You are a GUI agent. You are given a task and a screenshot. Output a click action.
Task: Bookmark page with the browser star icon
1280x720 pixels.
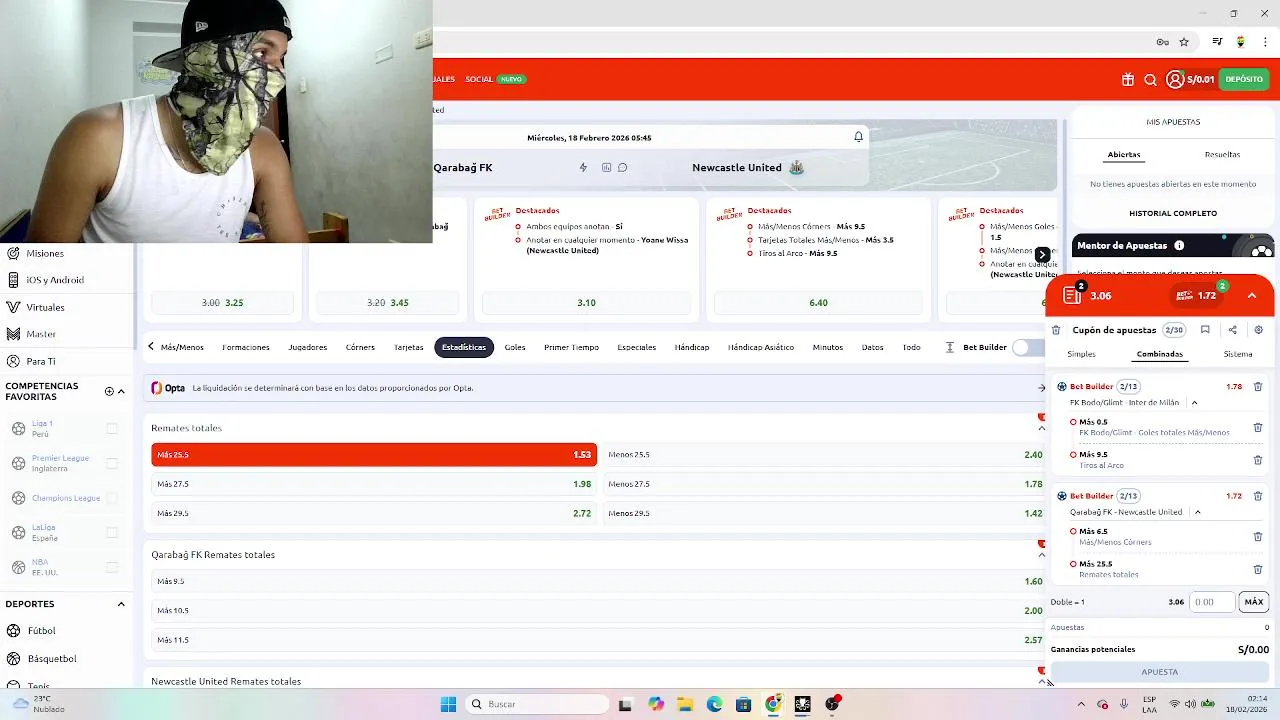click(x=1184, y=42)
